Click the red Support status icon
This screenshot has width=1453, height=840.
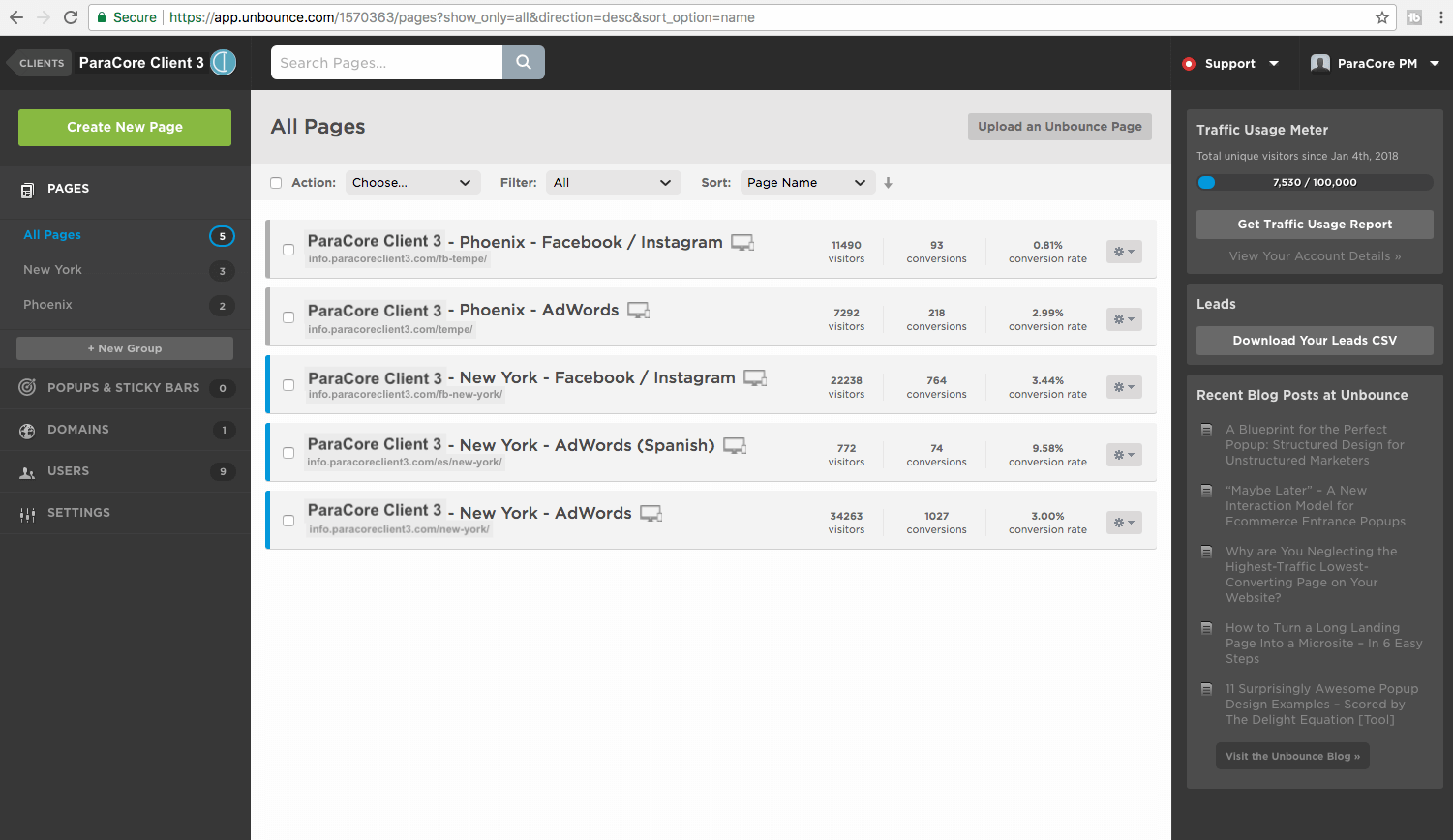(1189, 64)
